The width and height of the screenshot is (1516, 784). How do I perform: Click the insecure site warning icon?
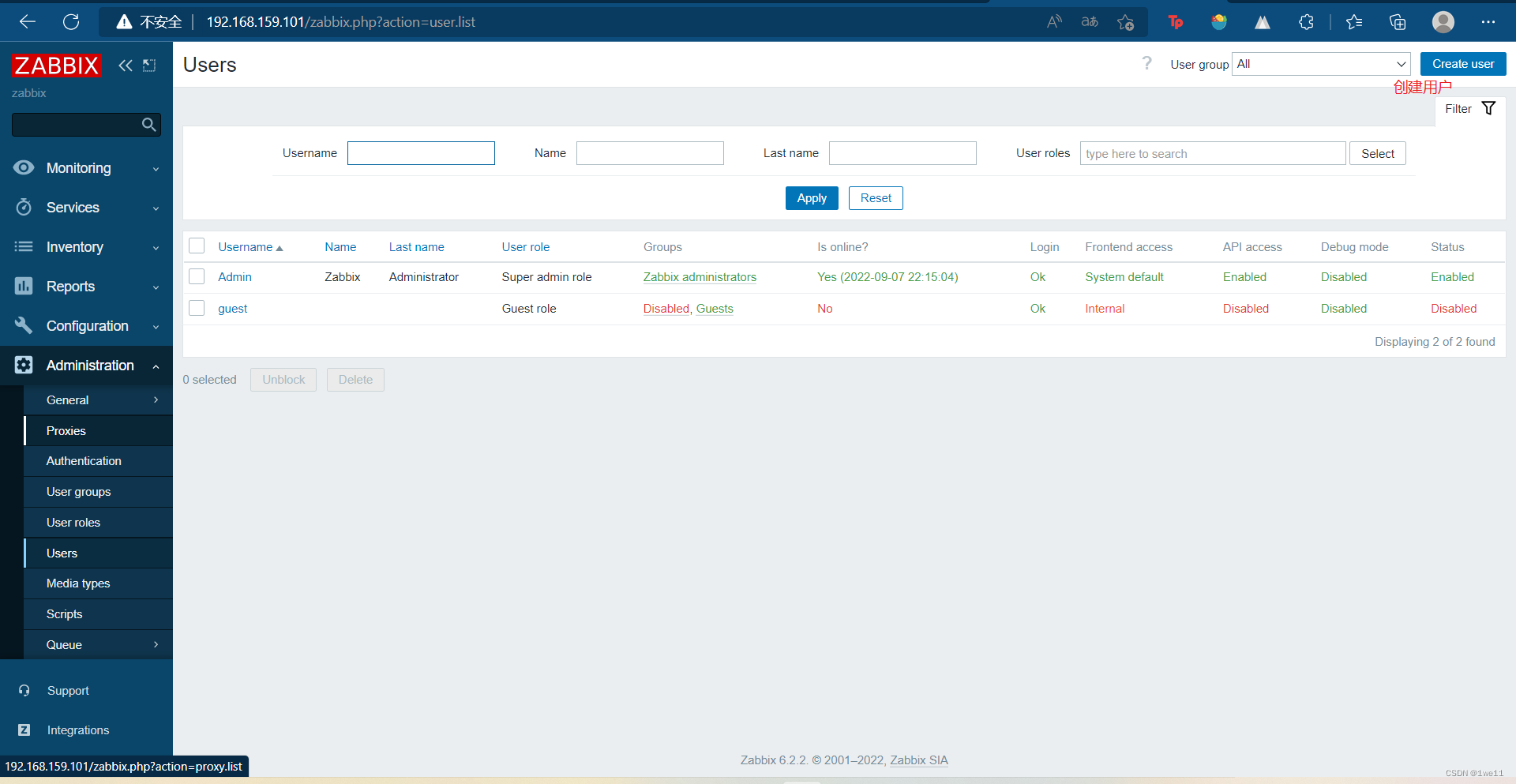tap(124, 22)
